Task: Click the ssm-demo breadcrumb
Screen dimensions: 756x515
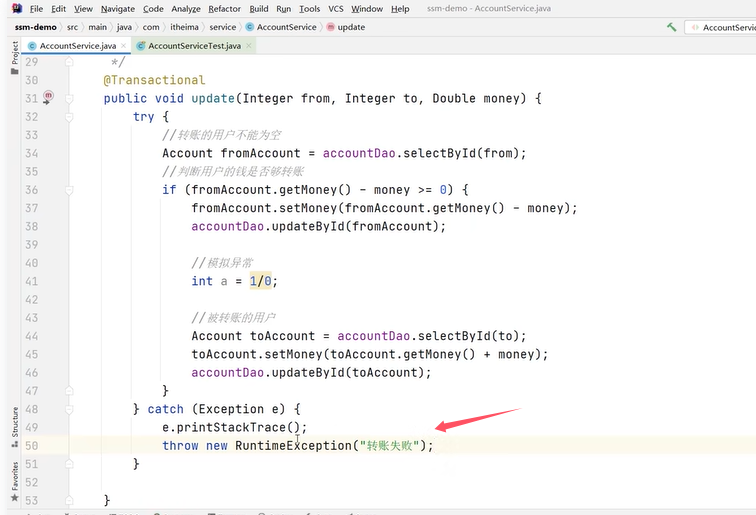Action: [35, 27]
